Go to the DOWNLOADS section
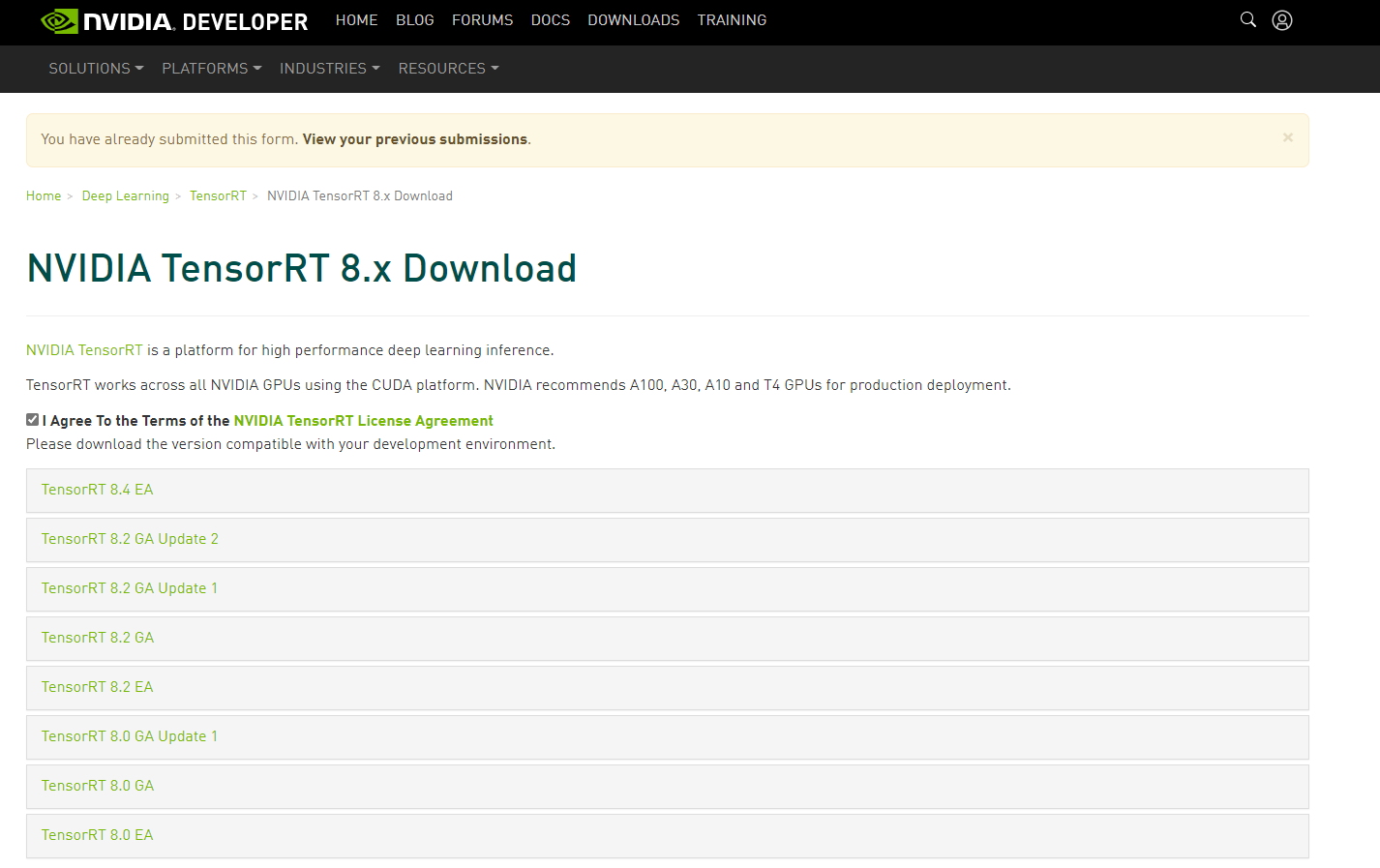Viewport: 1380px width, 868px height. click(x=633, y=19)
